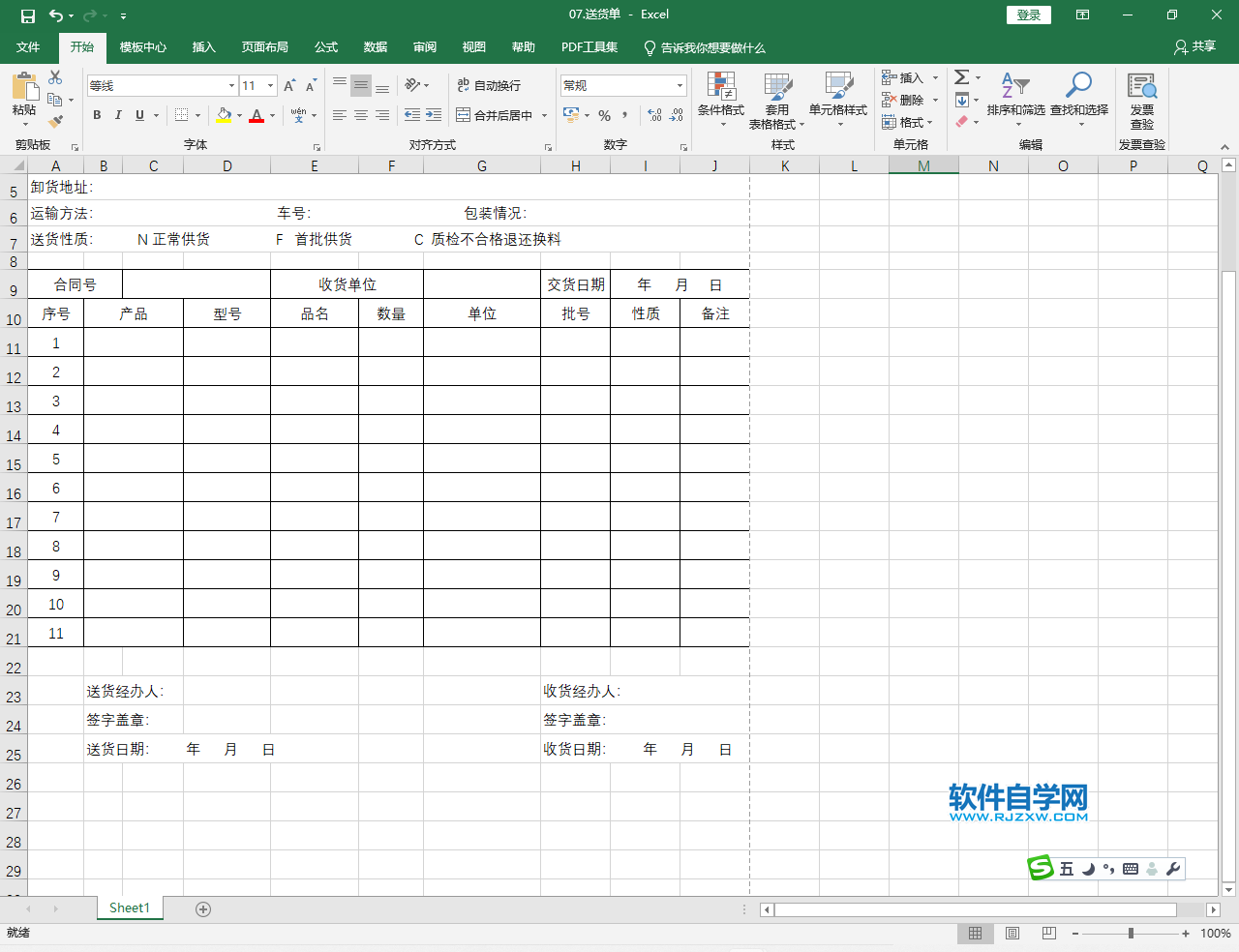This screenshot has height=952, width=1239.
Task: Click the Save icon in title bar
Action: point(27,15)
